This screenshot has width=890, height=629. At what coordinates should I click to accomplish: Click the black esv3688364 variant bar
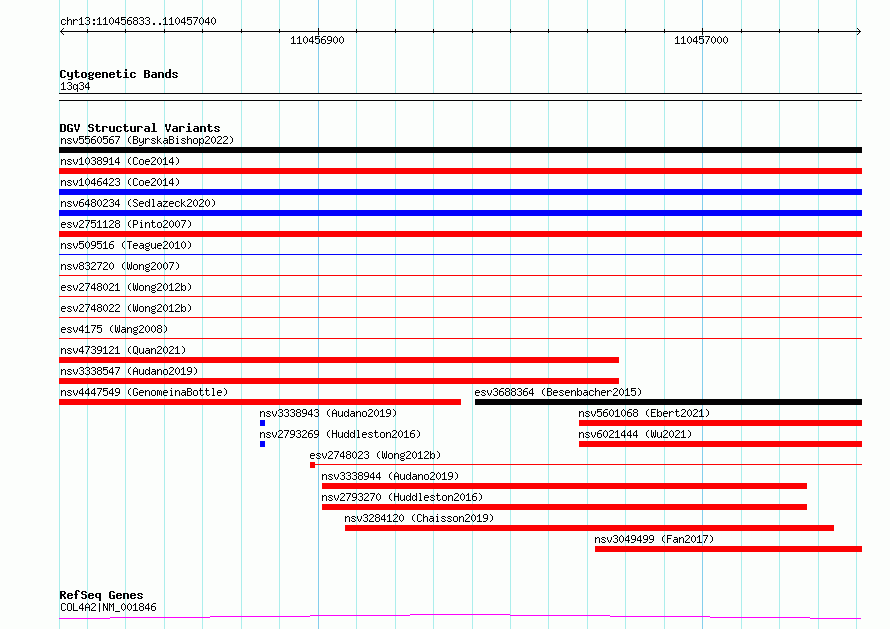click(668, 402)
